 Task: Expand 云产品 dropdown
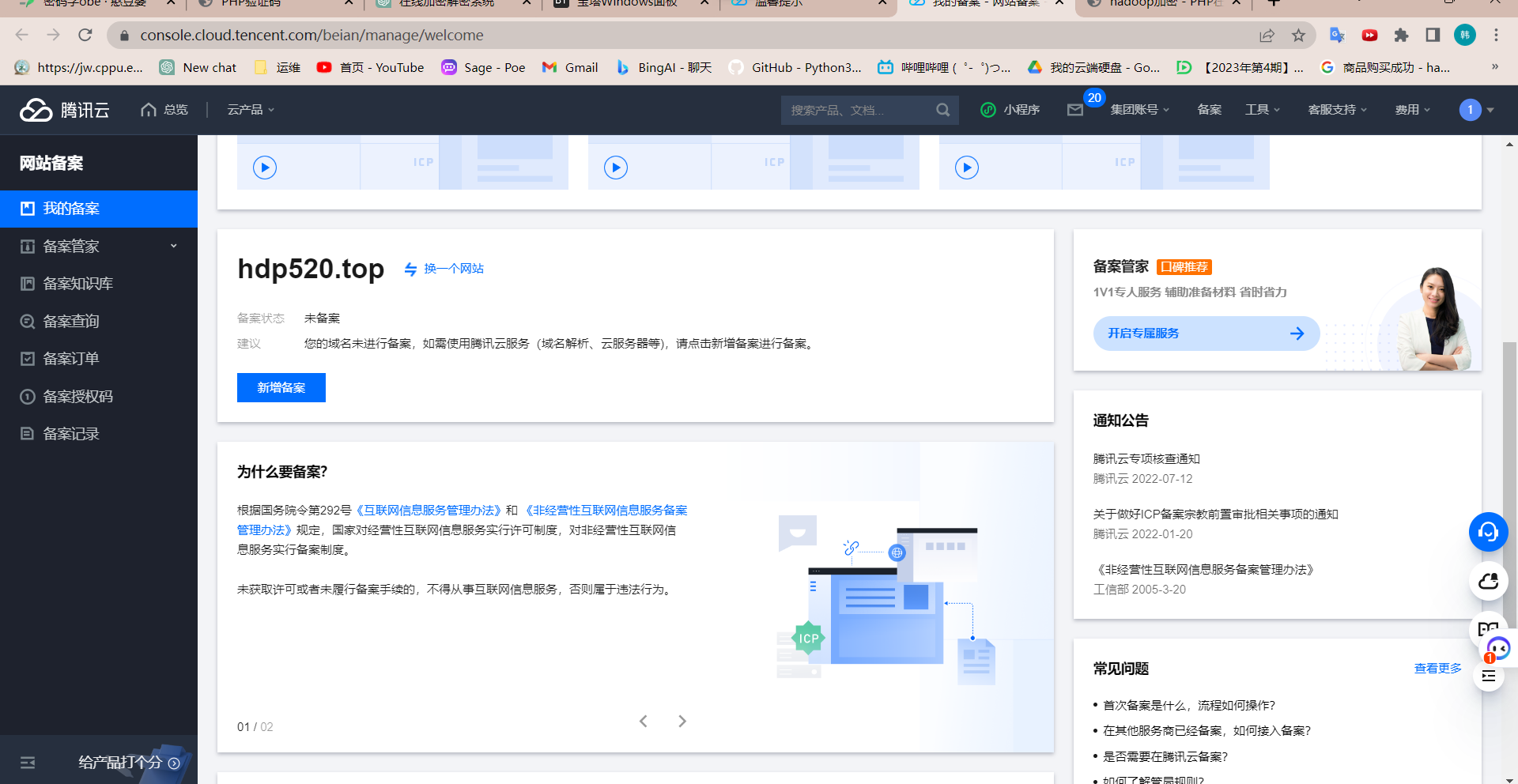coord(251,110)
